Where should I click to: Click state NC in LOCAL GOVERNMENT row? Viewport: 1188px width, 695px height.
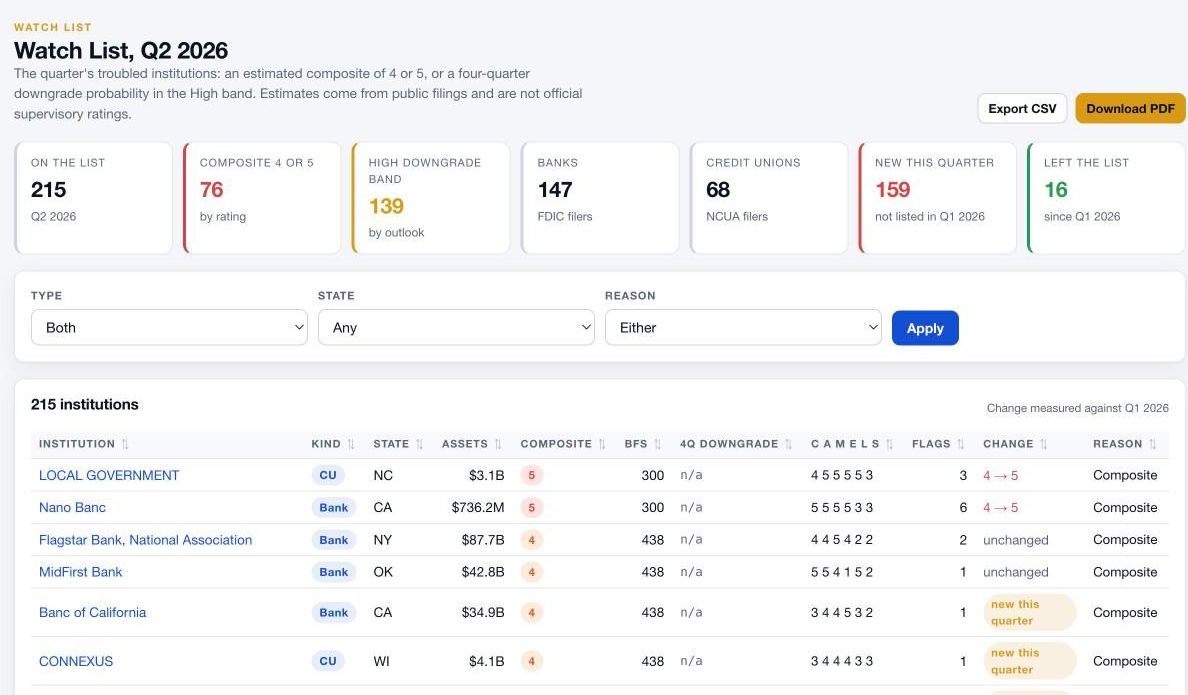click(383, 475)
